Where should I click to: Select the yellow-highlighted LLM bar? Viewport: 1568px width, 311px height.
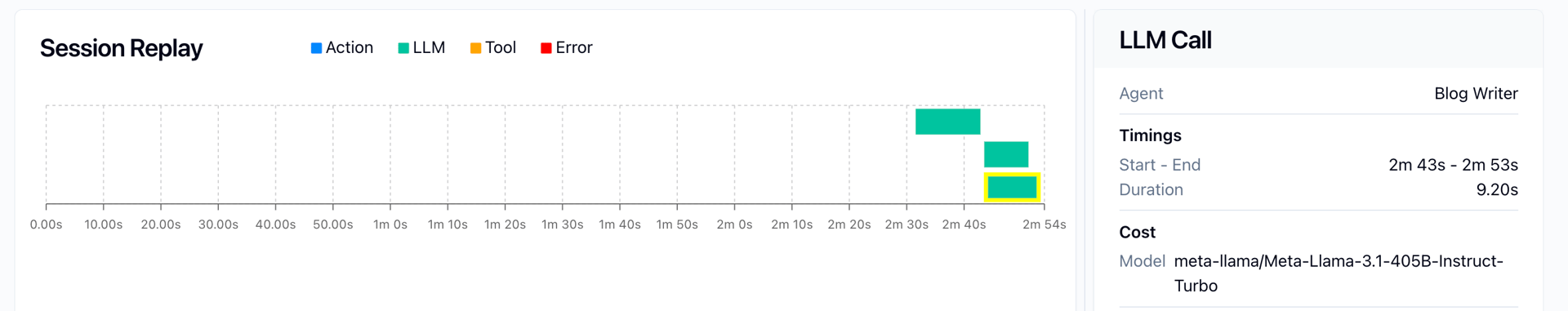point(1012,188)
